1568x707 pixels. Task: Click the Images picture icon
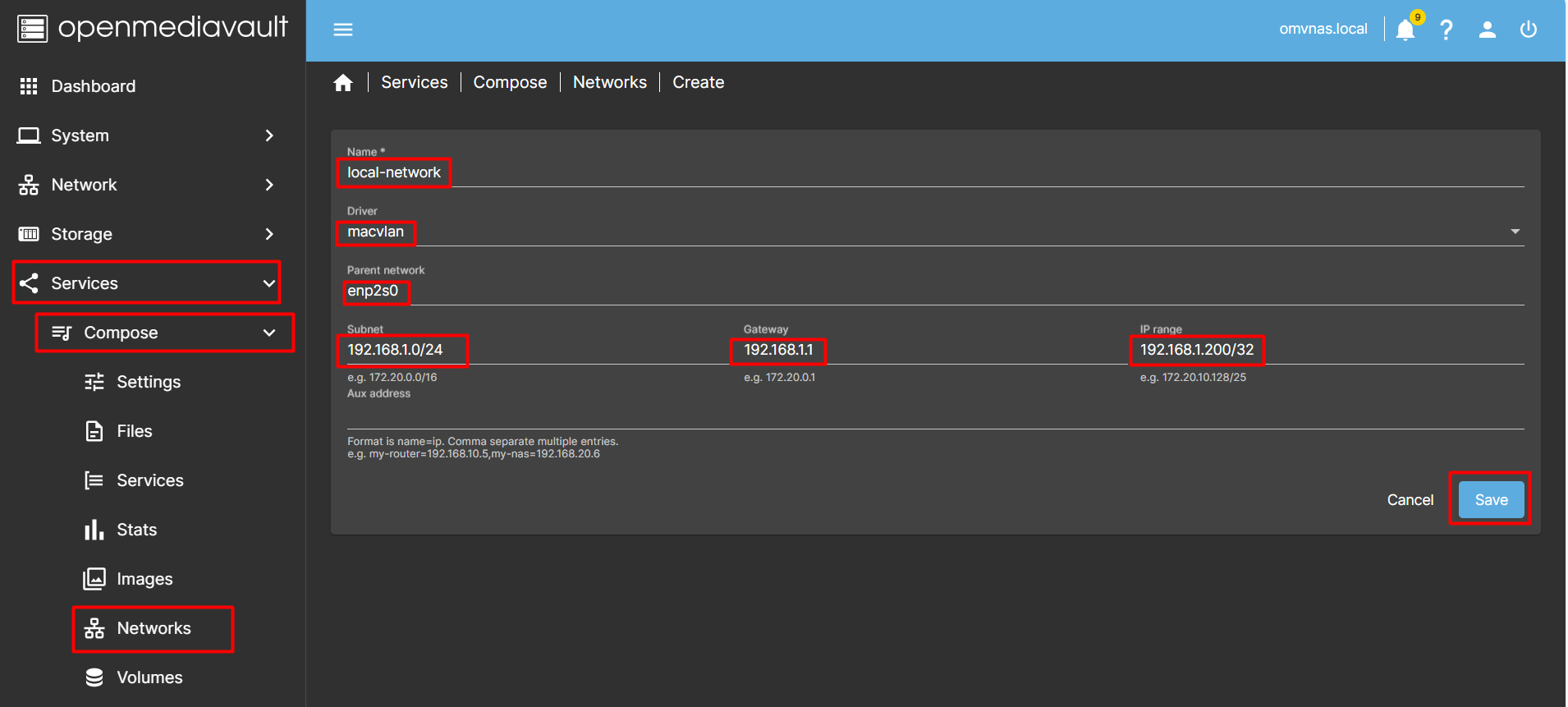[x=94, y=579]
